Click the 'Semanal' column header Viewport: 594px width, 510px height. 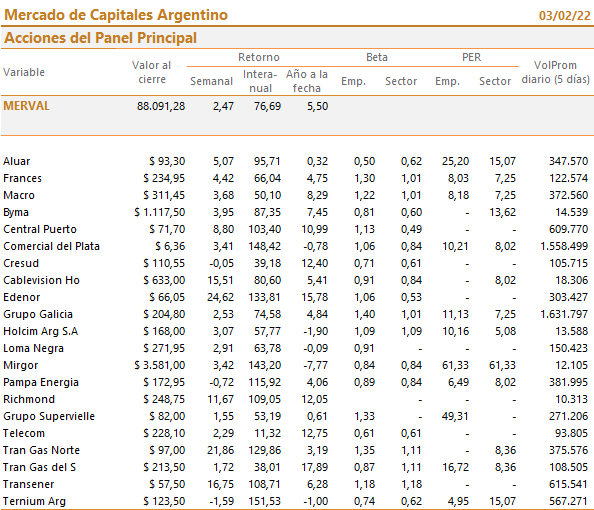(211, 81)
